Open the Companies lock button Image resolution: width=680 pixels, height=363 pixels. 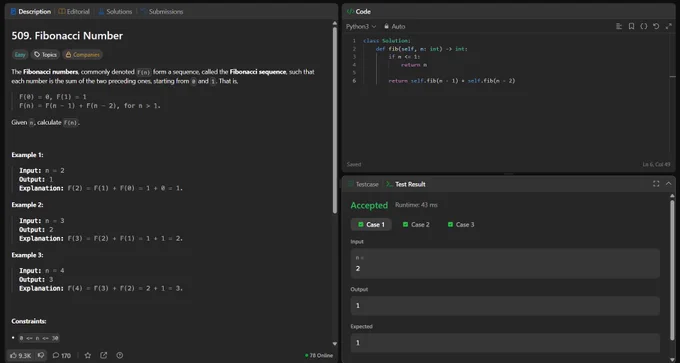[x=82, y=55]
